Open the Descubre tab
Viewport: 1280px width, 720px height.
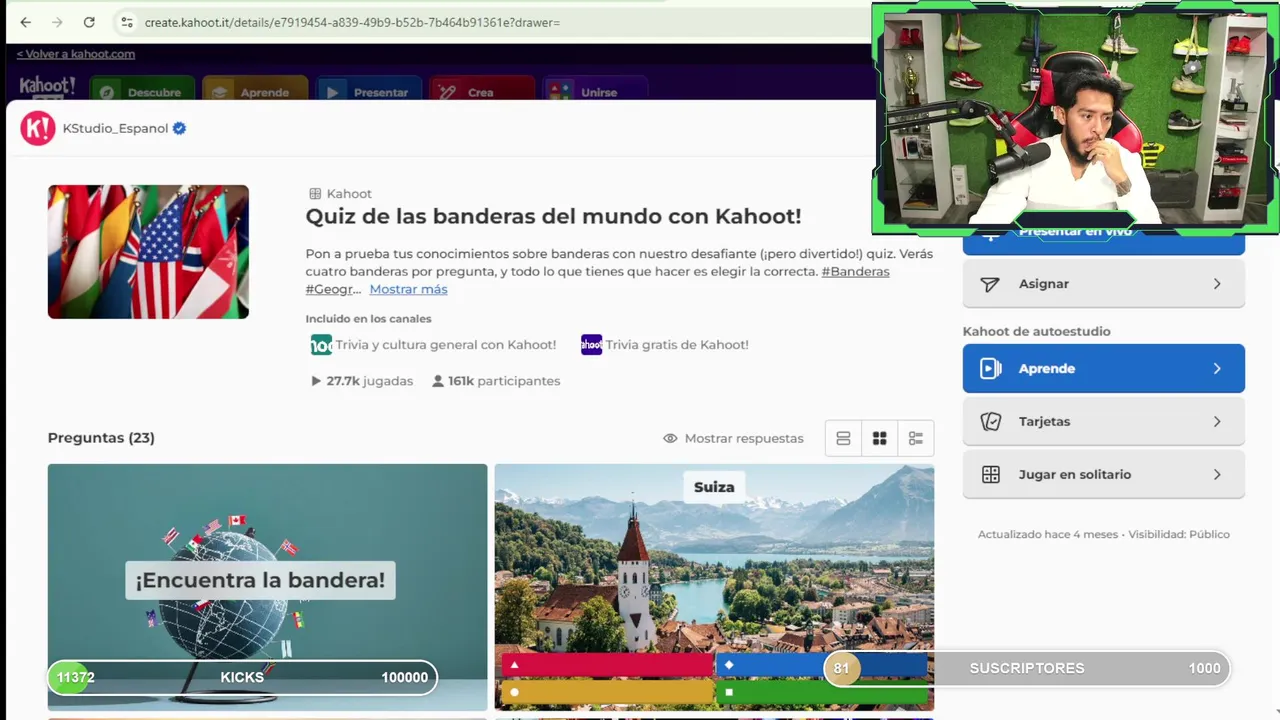click(143, 90)
